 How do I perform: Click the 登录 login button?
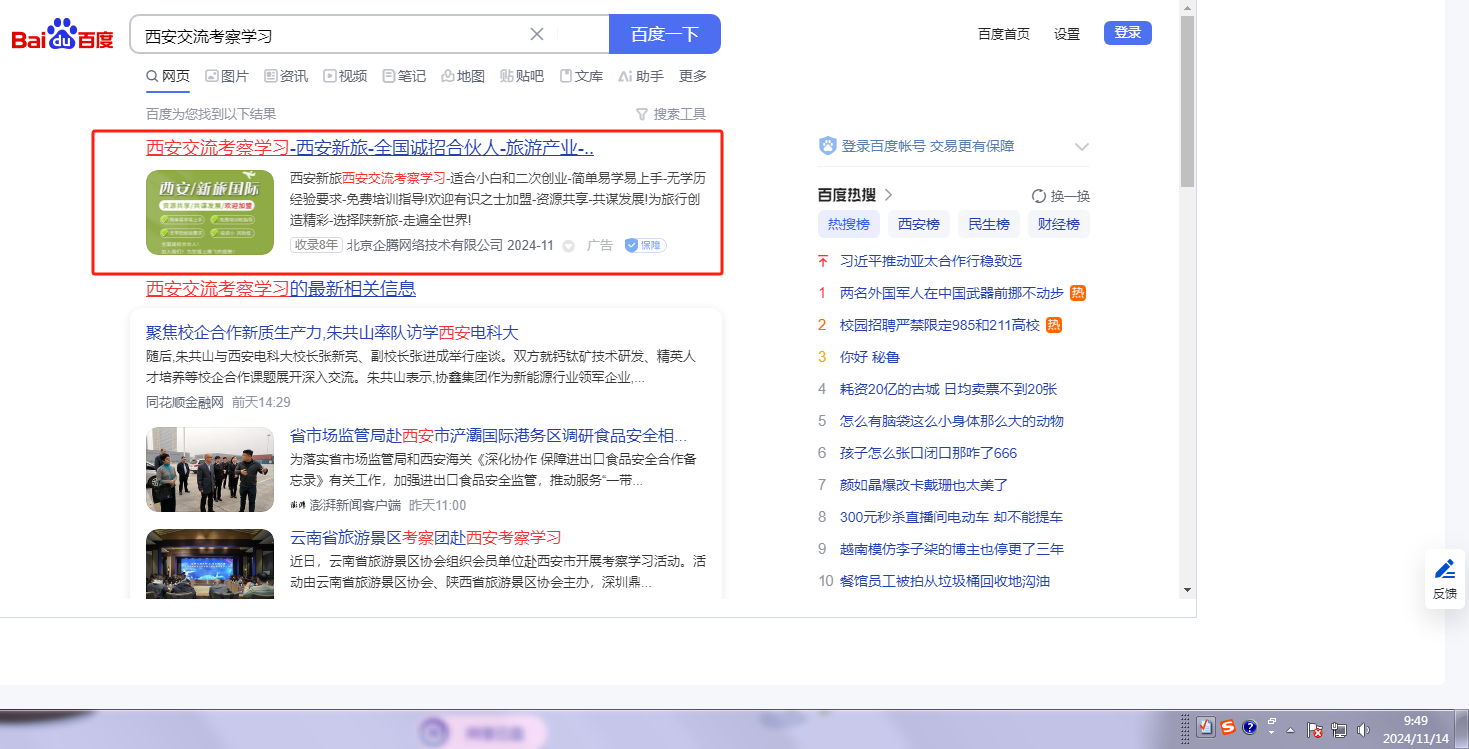[1127, 33]
